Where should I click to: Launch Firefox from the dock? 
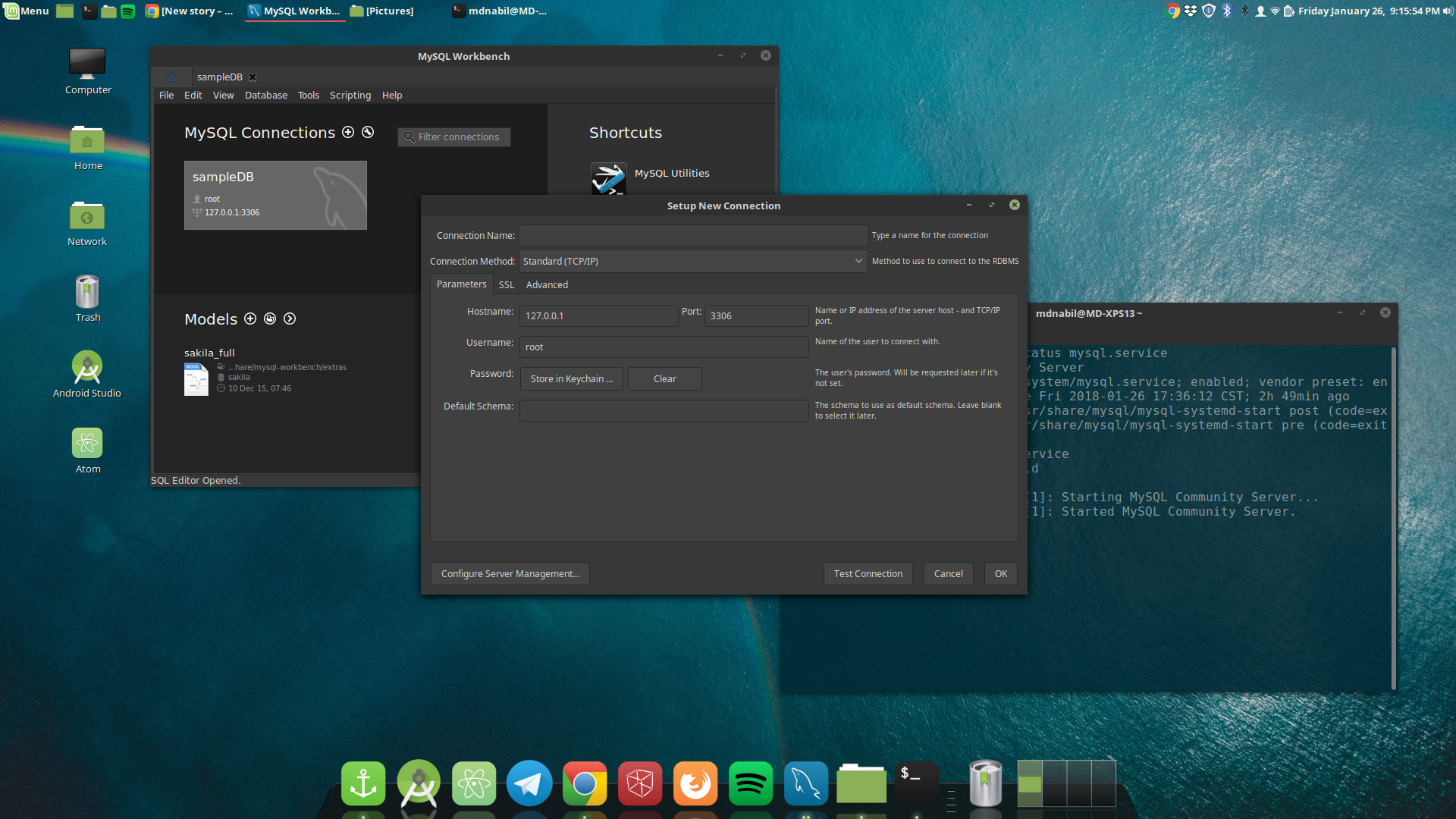695,783
